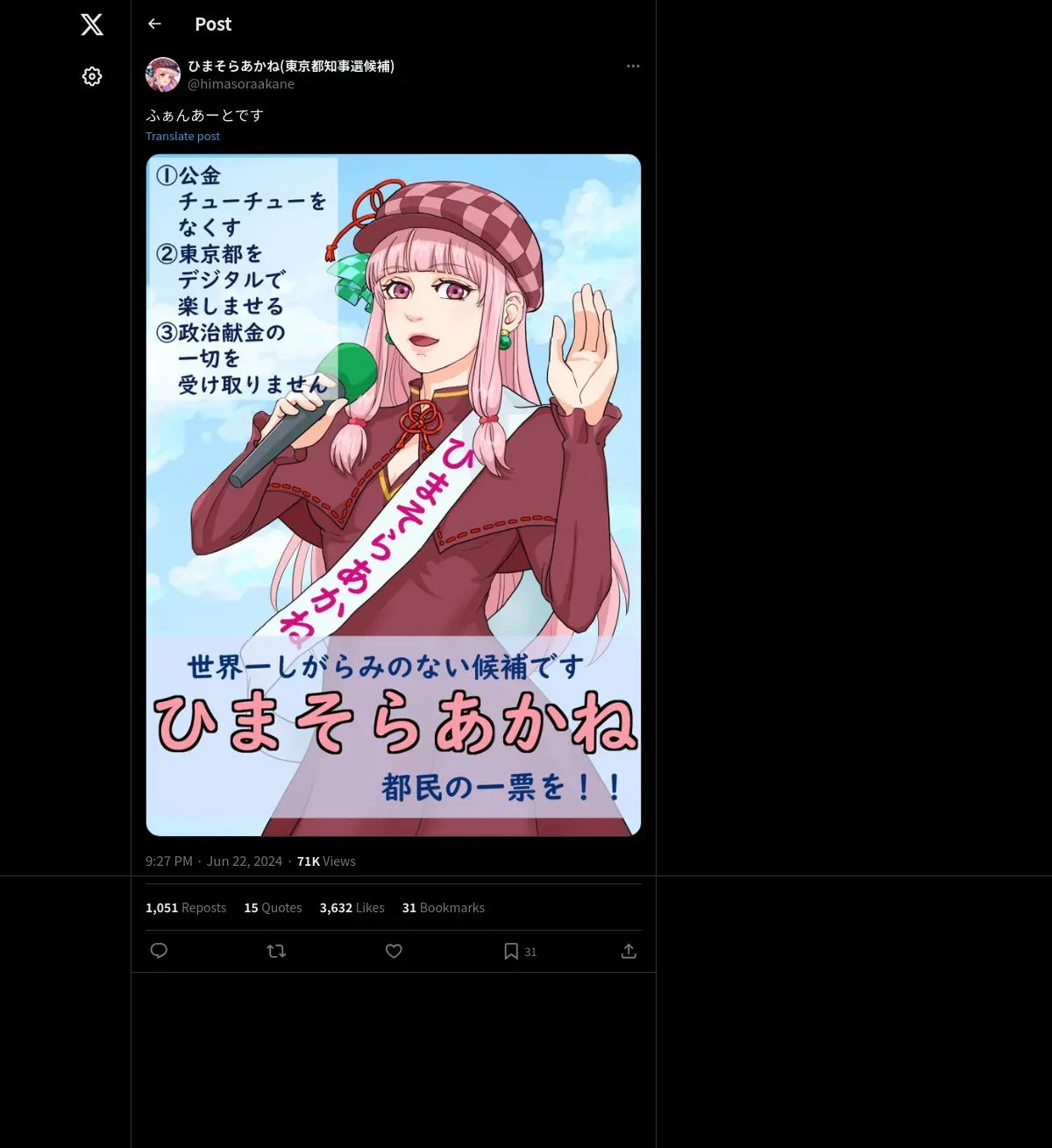The image size is (1052, 1148).
Task: Open the share upload icon
Action: tap(629, 951)
